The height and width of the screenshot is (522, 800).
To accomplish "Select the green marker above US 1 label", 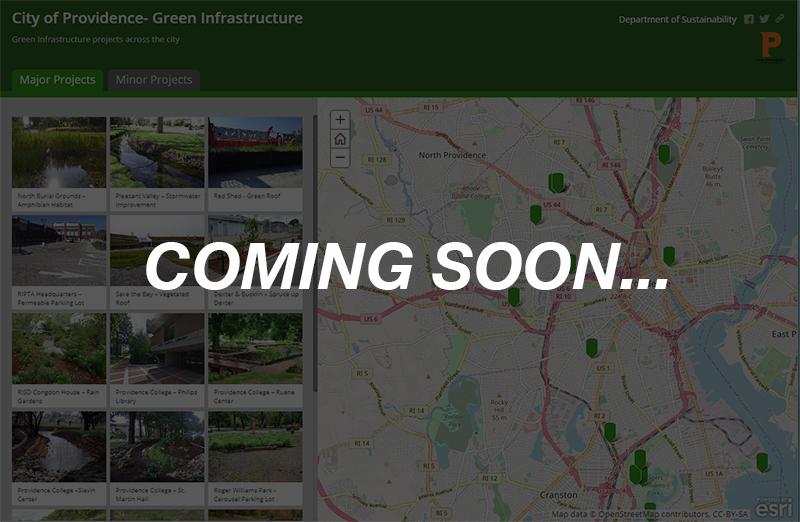I will pyautogui.click(x=591, y=347).
